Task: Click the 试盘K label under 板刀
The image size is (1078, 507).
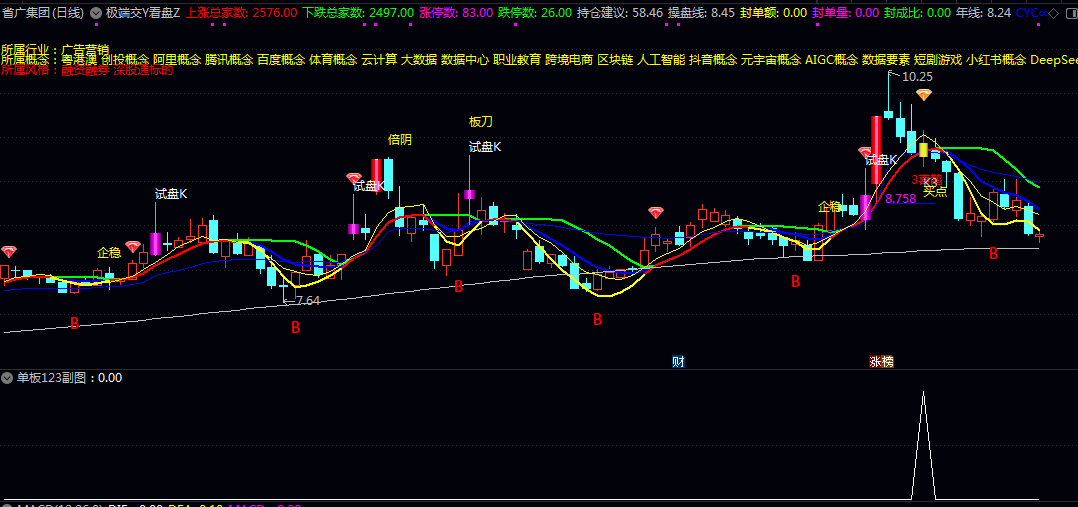Action: click(485, 147)
